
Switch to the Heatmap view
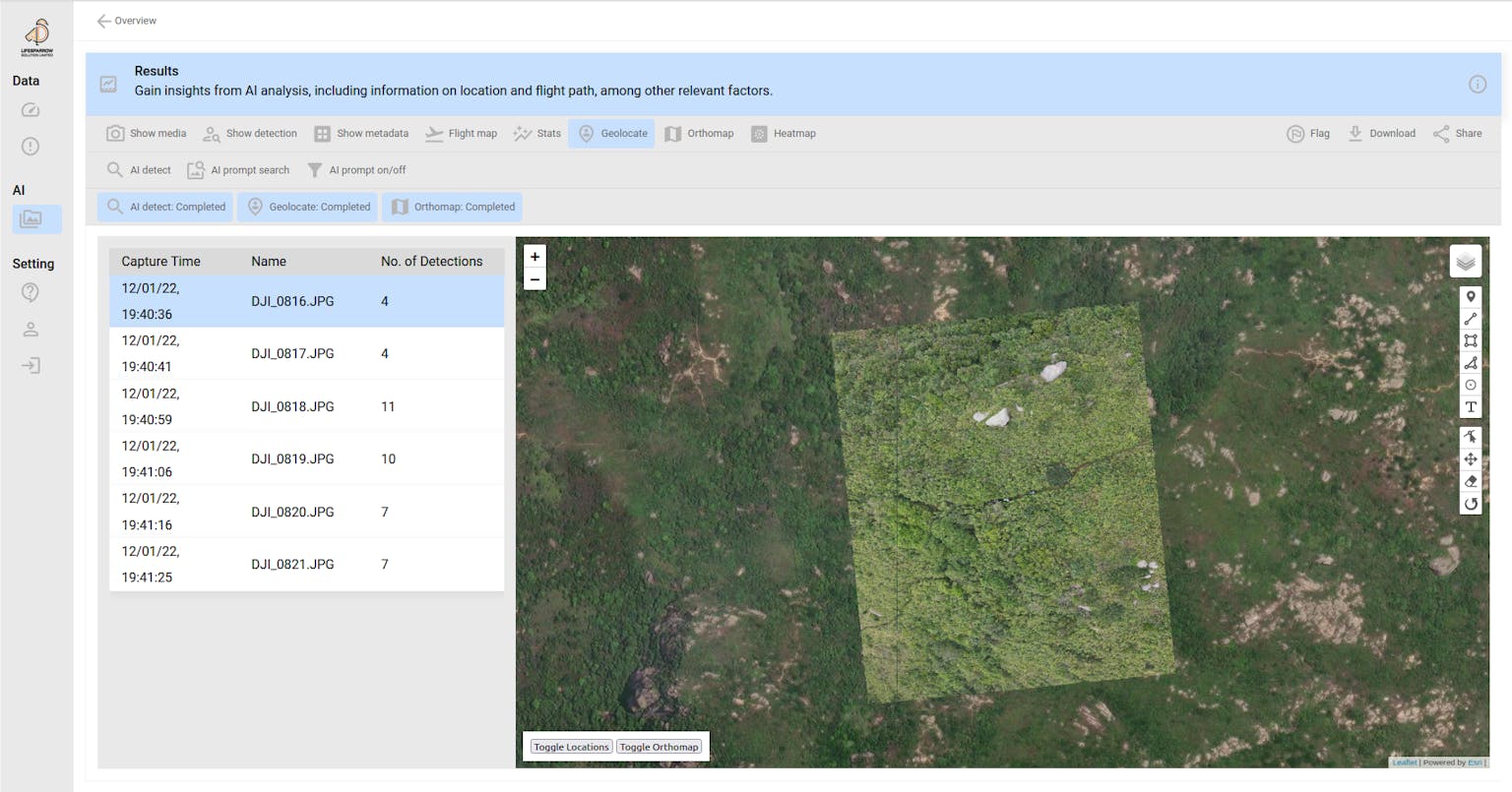pyautogui.click(x=784, y=134)
